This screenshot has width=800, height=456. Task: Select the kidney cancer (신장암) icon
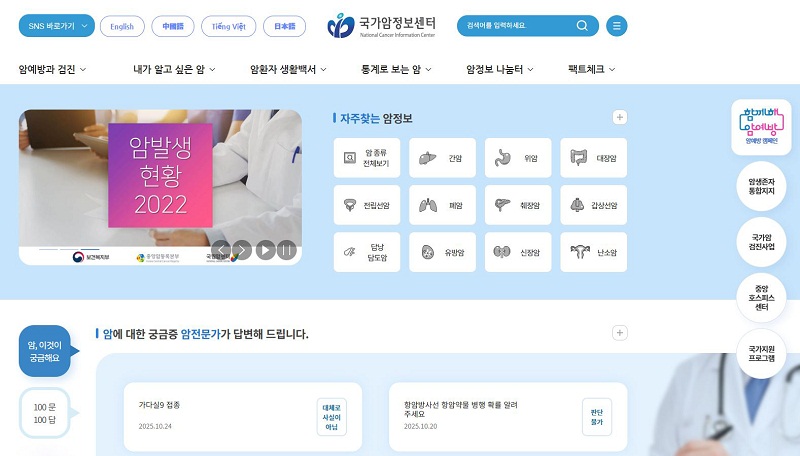(x=502, y=252)
